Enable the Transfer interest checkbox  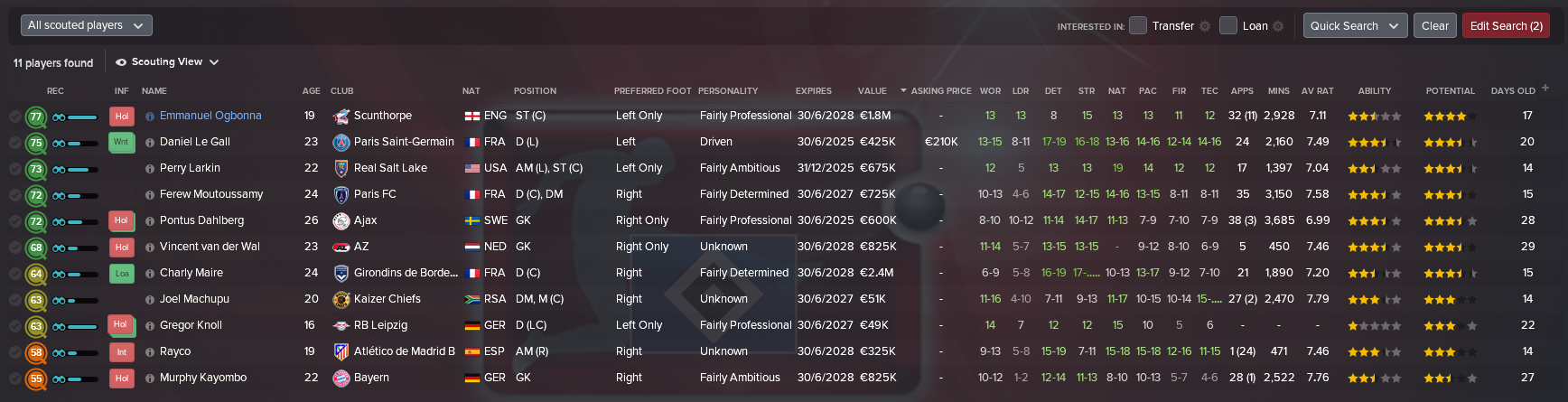click(x=1138, y=25)
